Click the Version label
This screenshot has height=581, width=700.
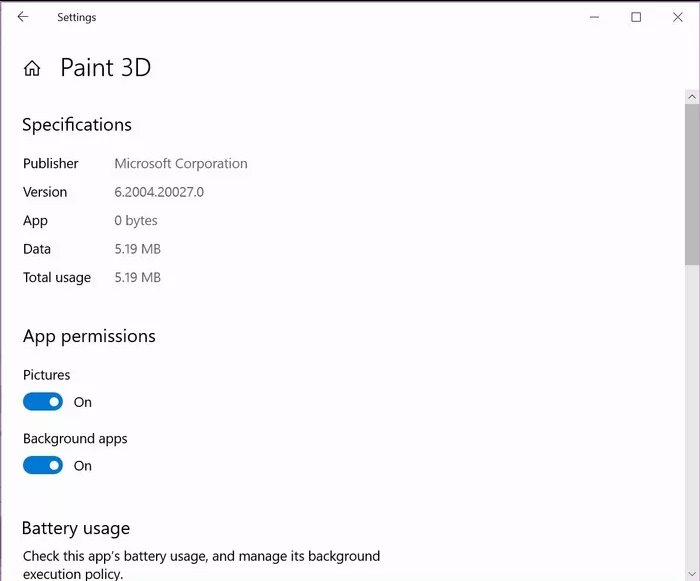[x=45, y=192]
